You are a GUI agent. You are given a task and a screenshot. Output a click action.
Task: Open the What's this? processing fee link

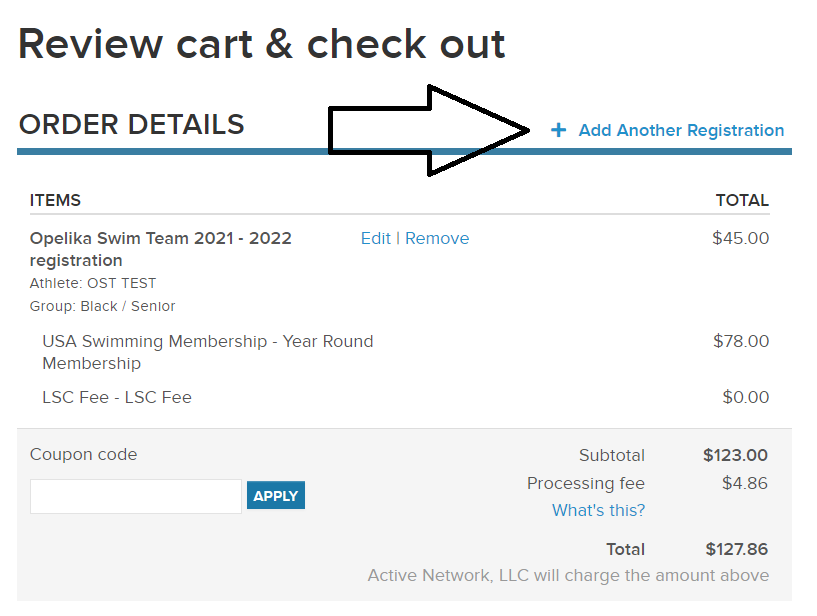point(598,510)
